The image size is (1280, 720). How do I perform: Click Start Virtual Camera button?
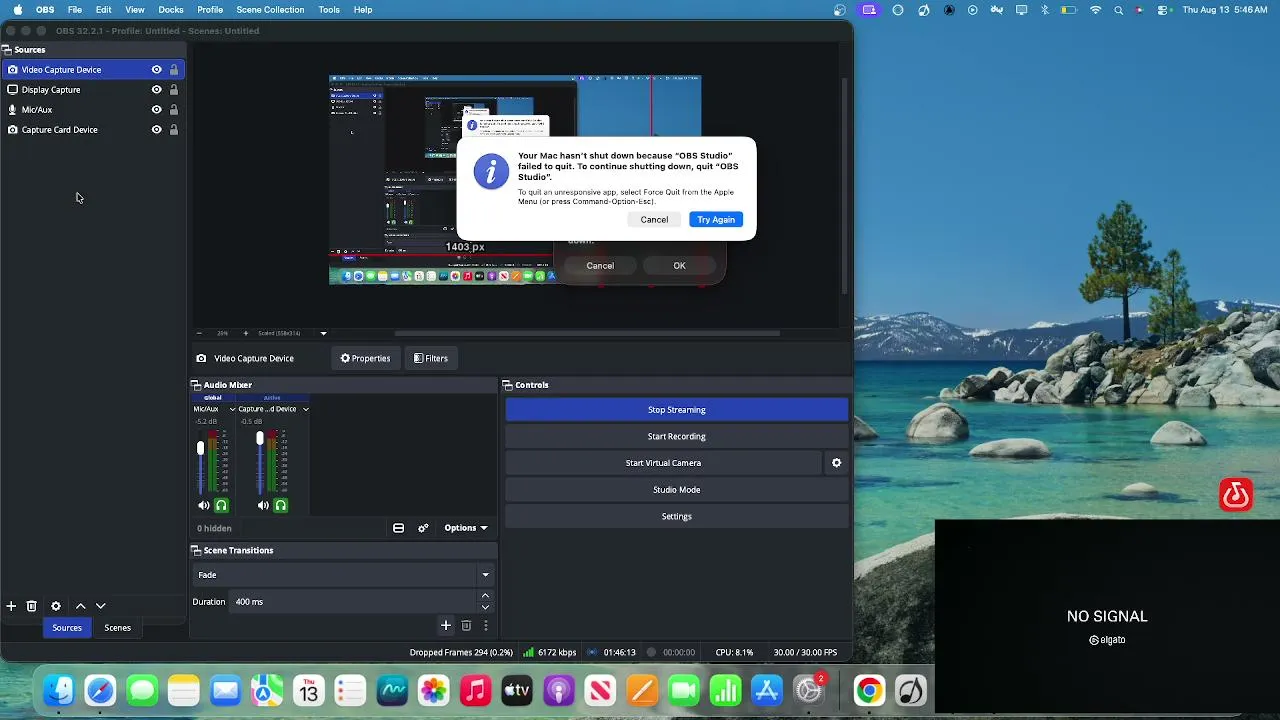click(663, 463)
